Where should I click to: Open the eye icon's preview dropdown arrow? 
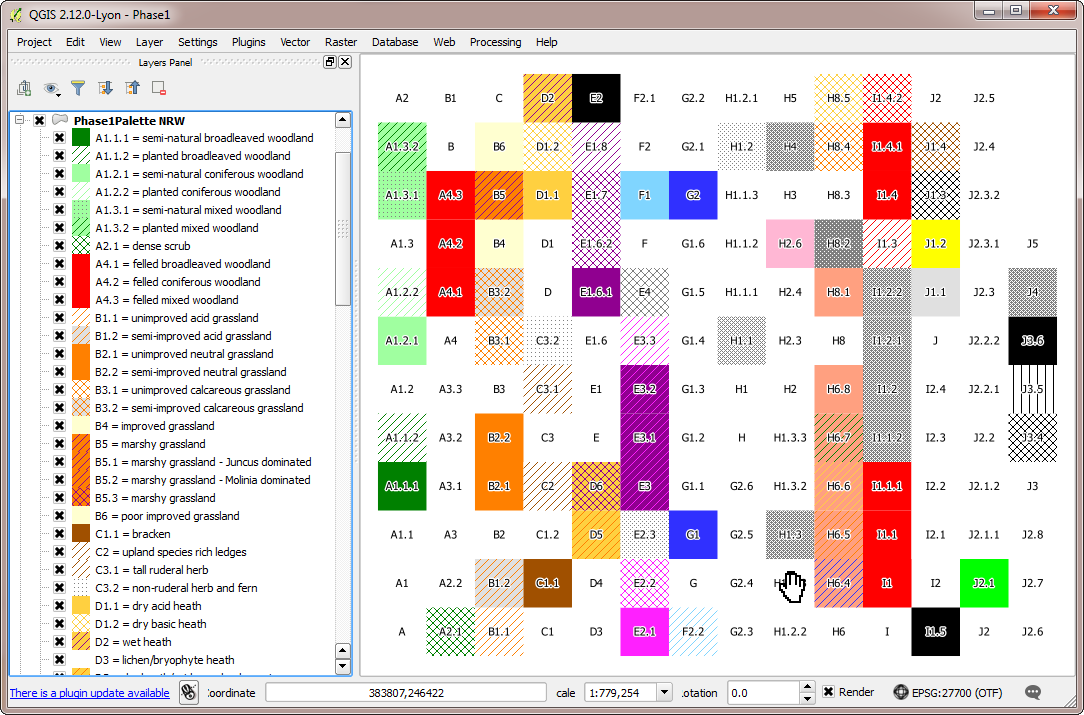coord(60,95)
